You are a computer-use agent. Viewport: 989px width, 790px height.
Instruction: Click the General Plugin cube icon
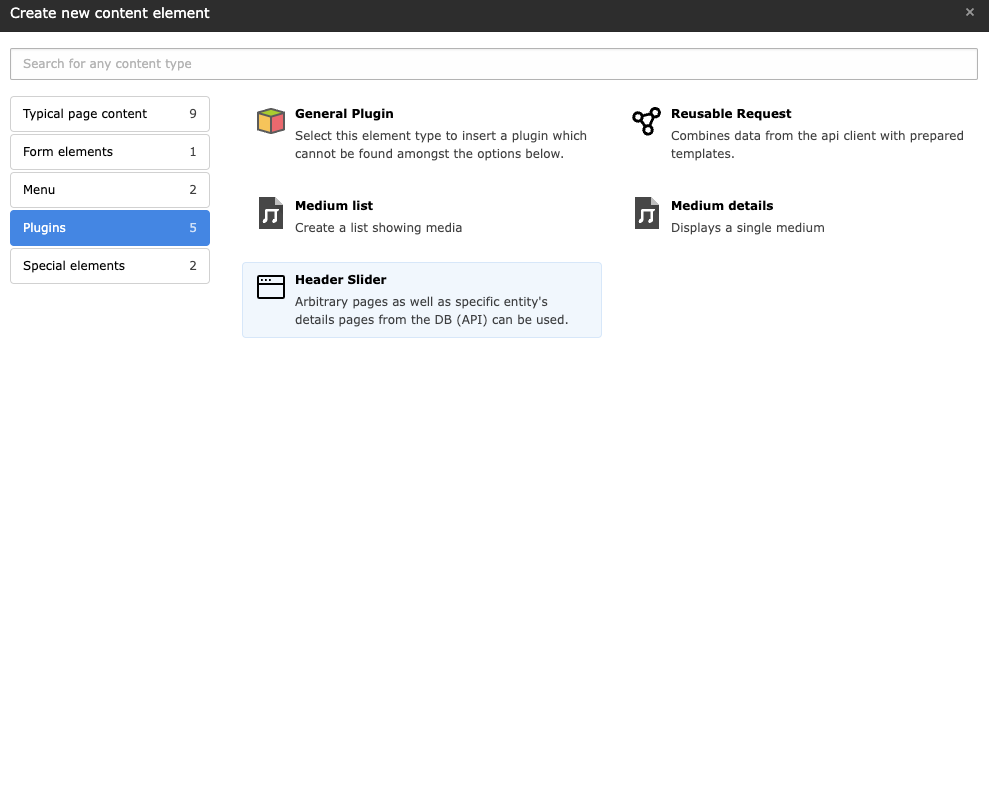click(x=271, y=122)
